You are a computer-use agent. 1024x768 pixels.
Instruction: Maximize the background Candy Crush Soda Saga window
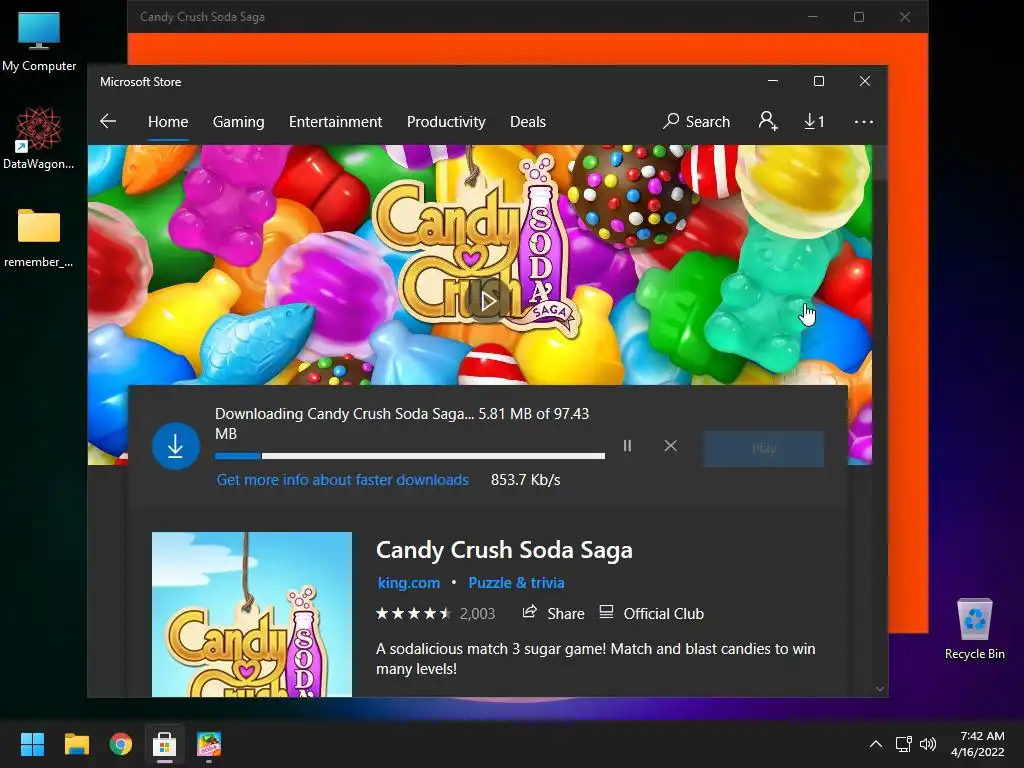[x=859, y=17]
